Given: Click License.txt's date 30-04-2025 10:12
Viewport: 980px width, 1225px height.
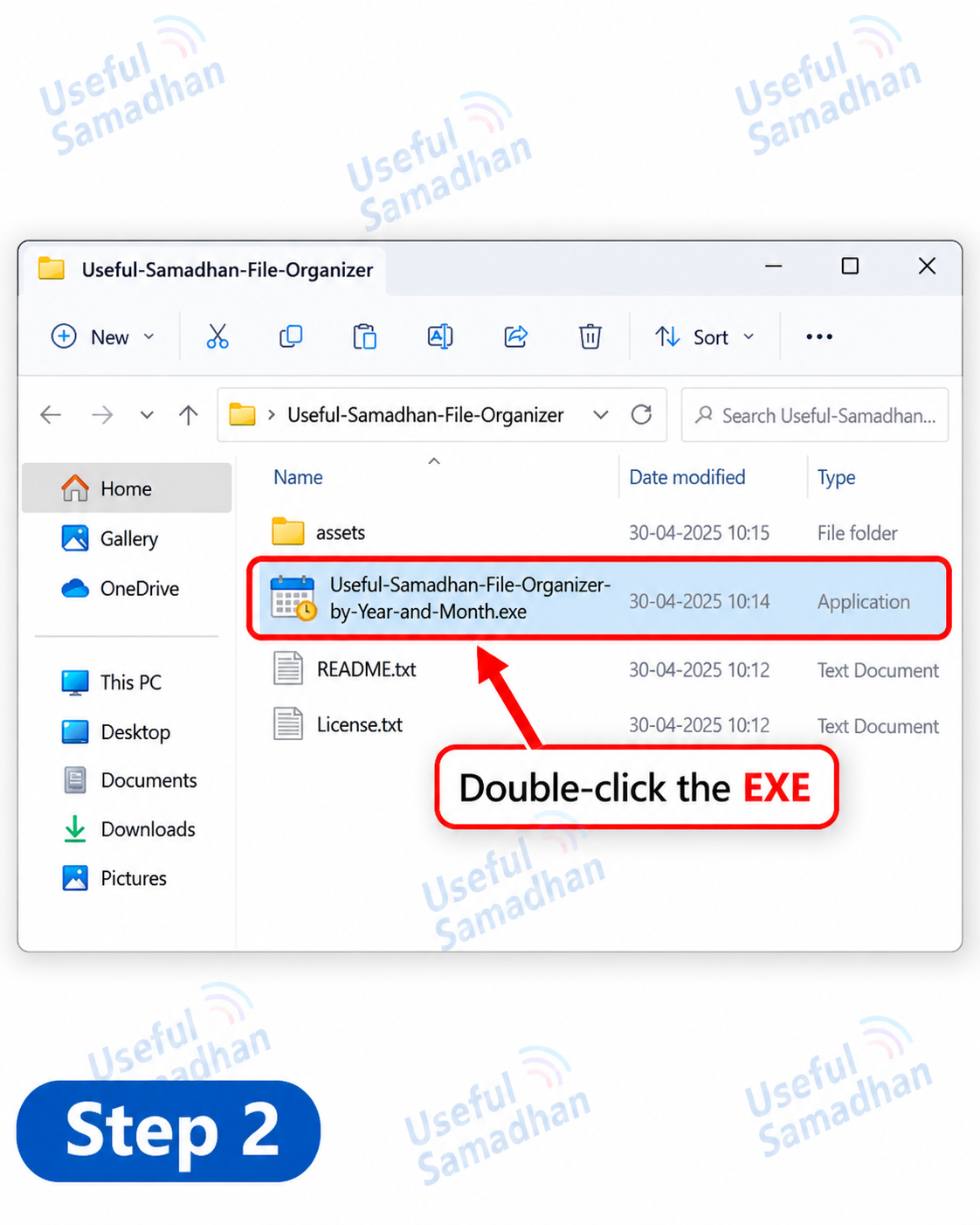Looking at the screenshot, I should coord(699,725).
